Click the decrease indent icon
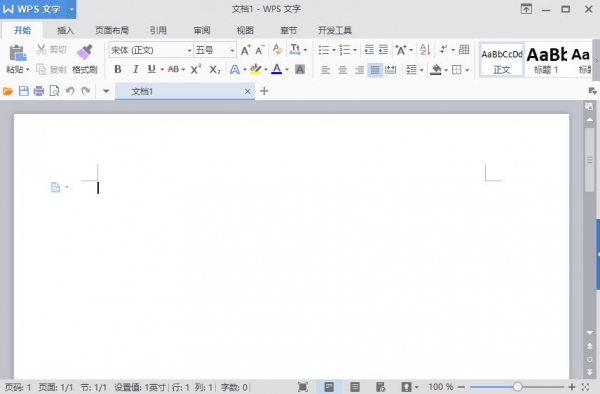 (x=369, y=49)
